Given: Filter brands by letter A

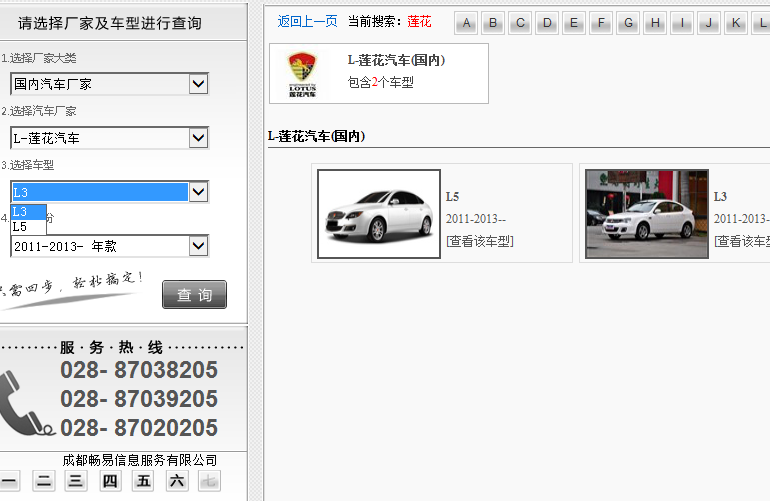Looking at the screenshot, I should point(467,23).
